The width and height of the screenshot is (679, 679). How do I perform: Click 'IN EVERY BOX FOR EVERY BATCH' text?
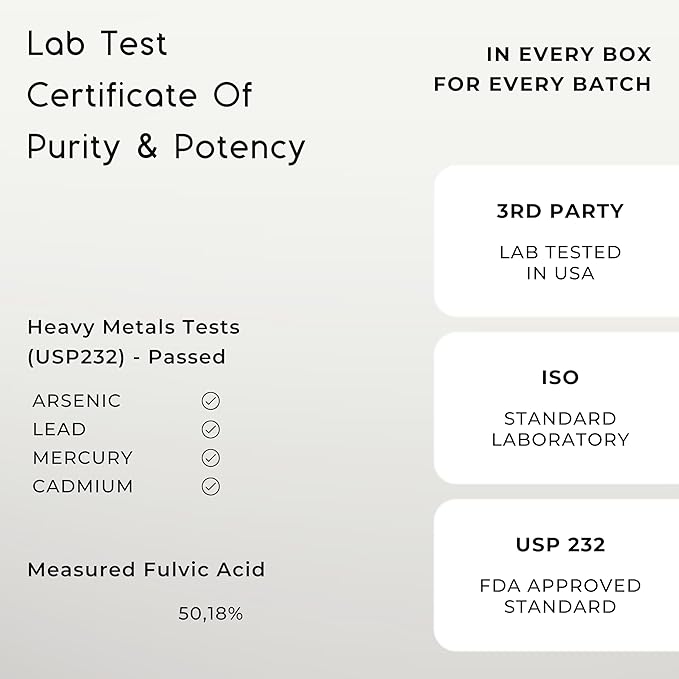click(x=543, y=69)
